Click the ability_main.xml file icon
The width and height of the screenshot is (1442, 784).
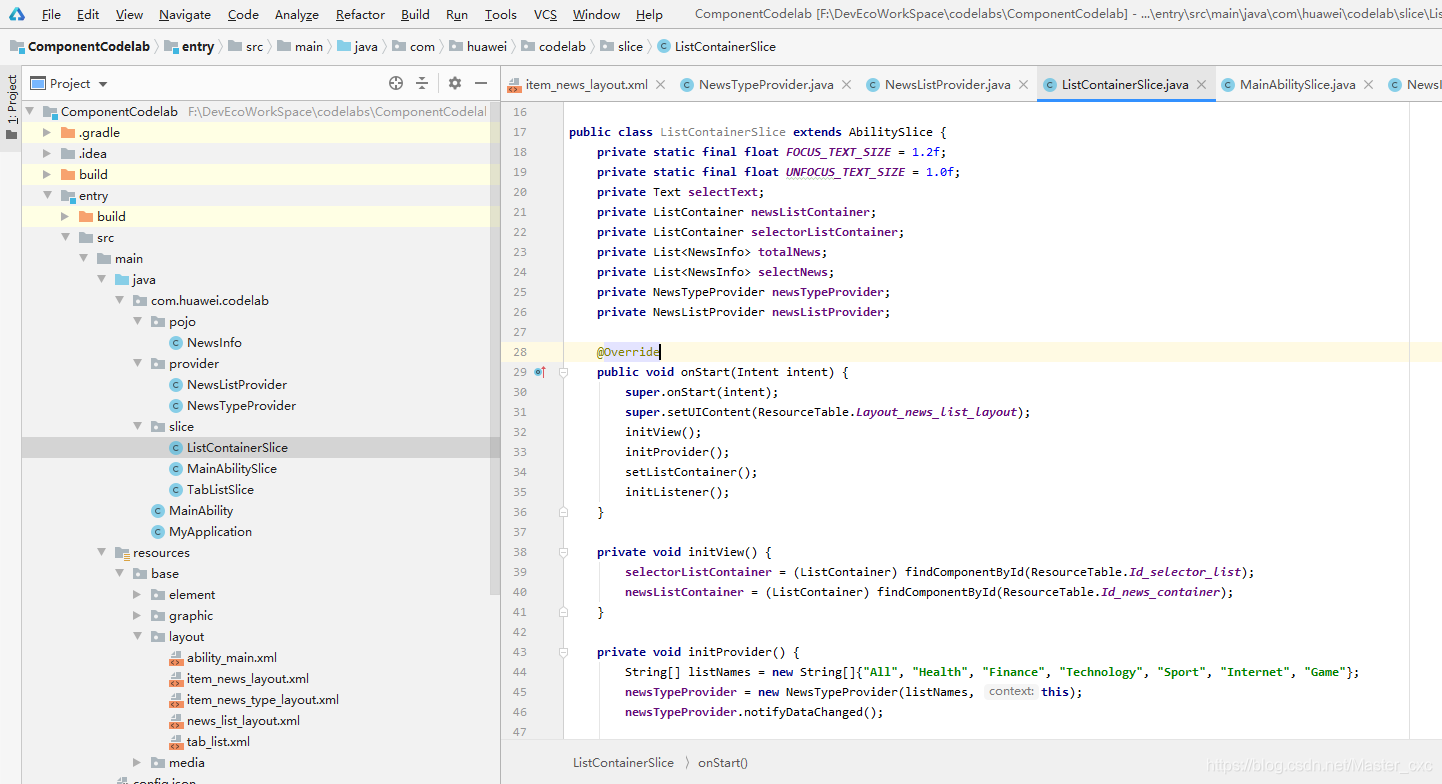click(176, 658)
